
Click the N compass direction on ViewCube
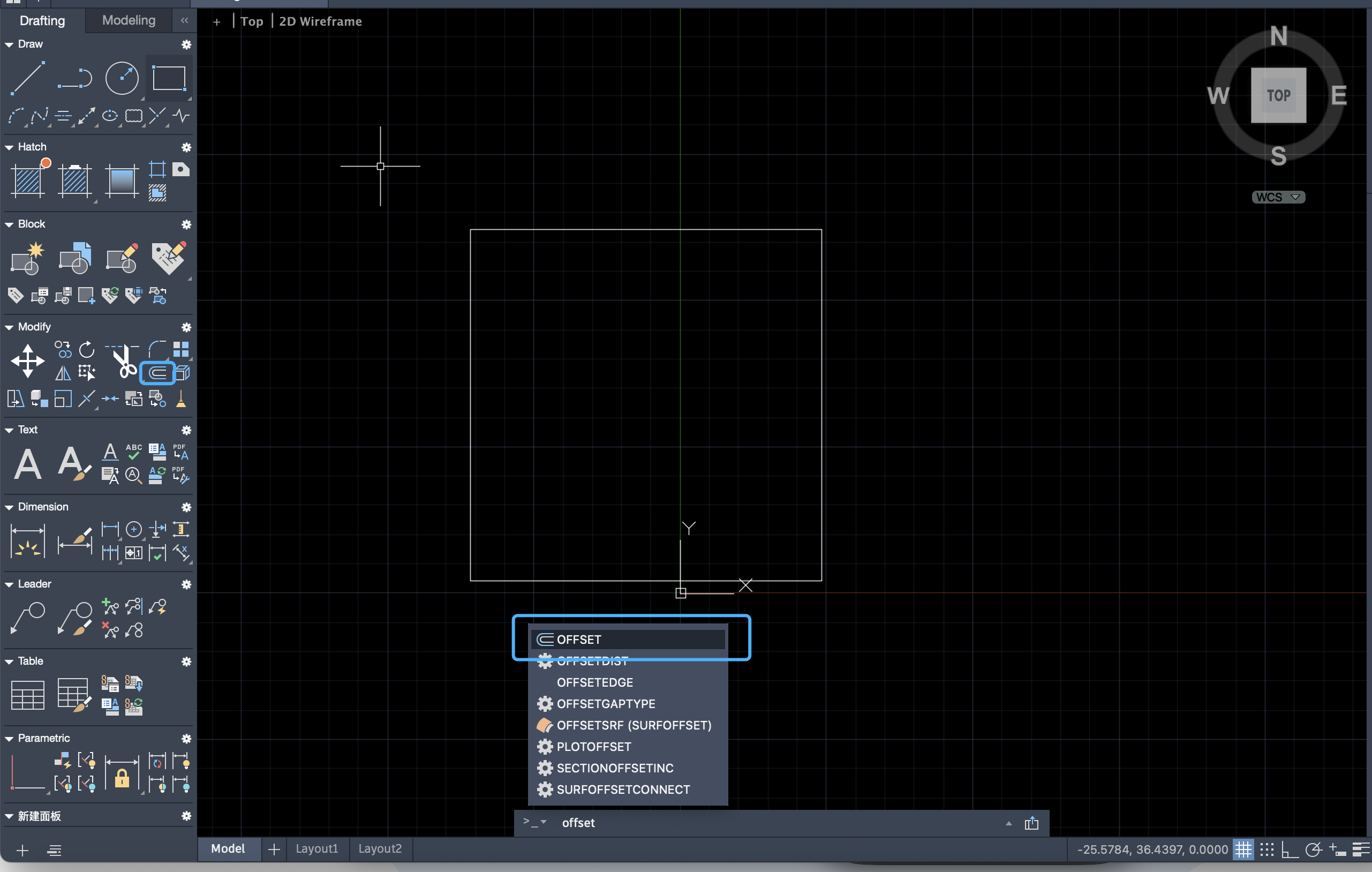(1279, 36)
